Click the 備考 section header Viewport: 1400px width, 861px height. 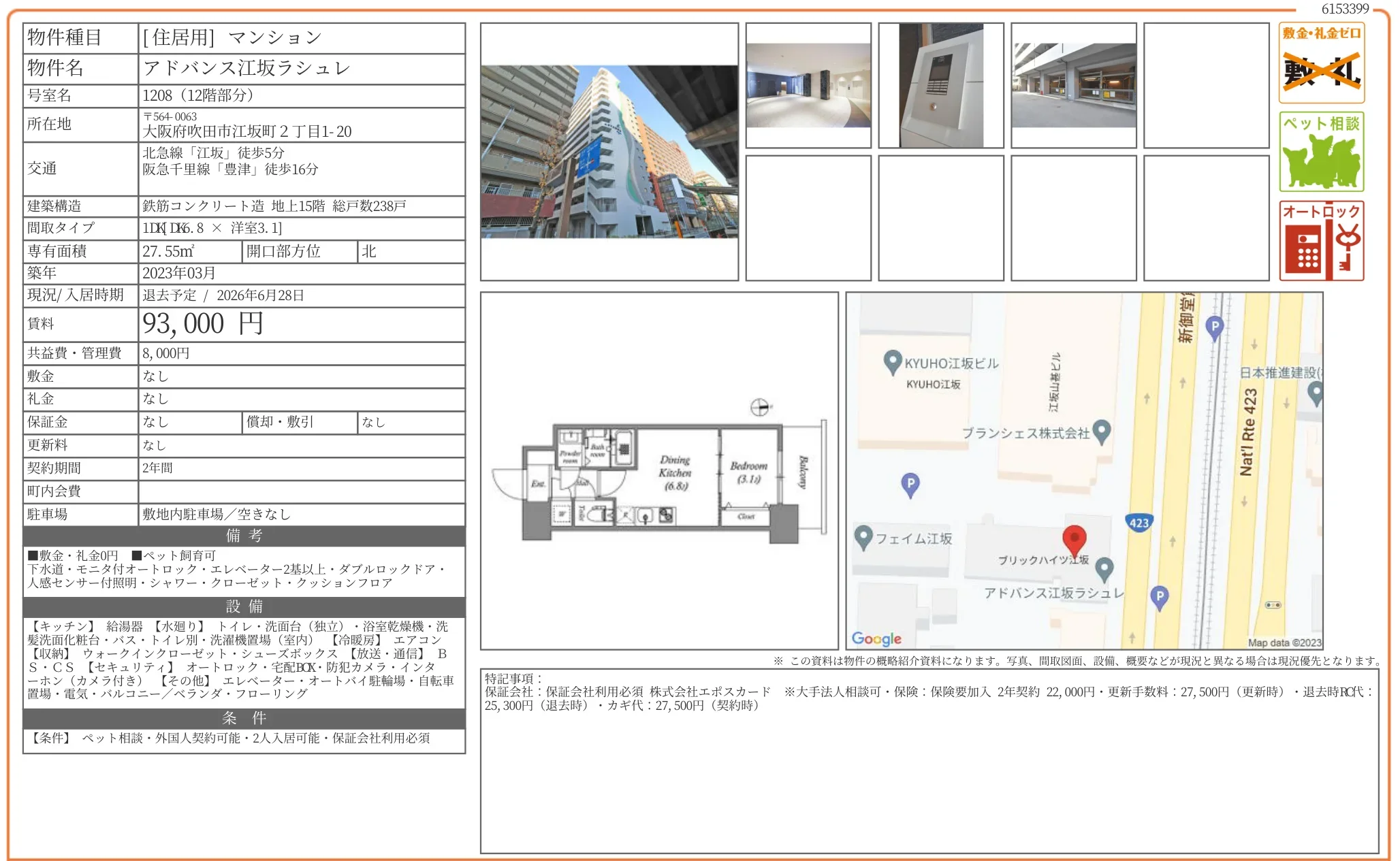coord(244,536)
